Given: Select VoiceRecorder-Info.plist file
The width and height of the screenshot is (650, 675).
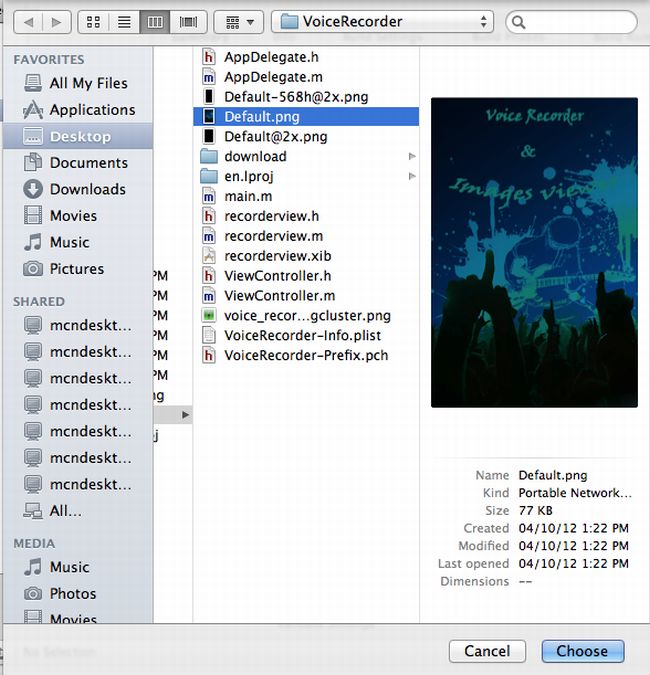Looking at the screenshot, I should [x=306, y=335].
